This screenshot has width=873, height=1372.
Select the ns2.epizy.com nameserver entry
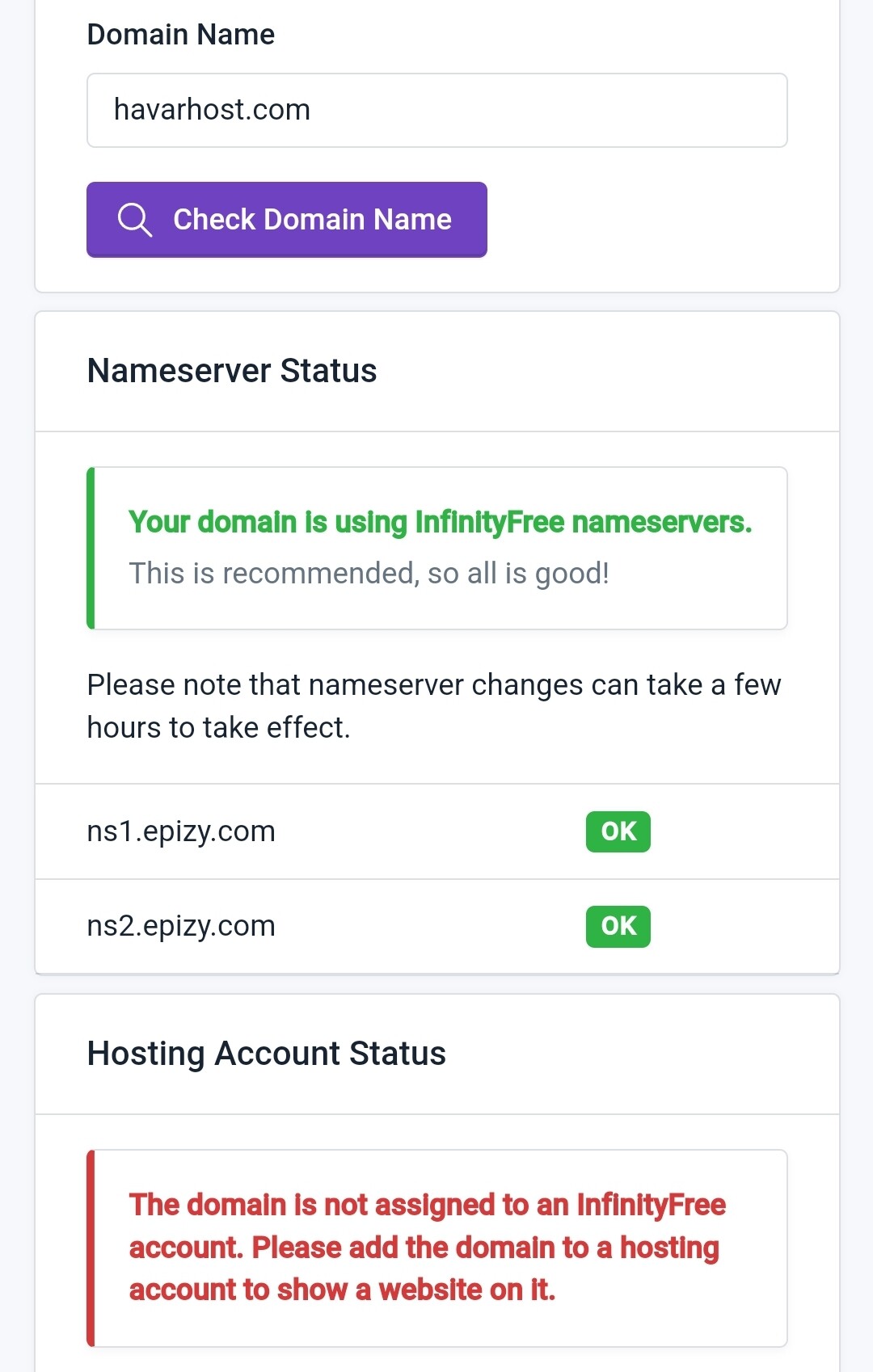point(181,926)
